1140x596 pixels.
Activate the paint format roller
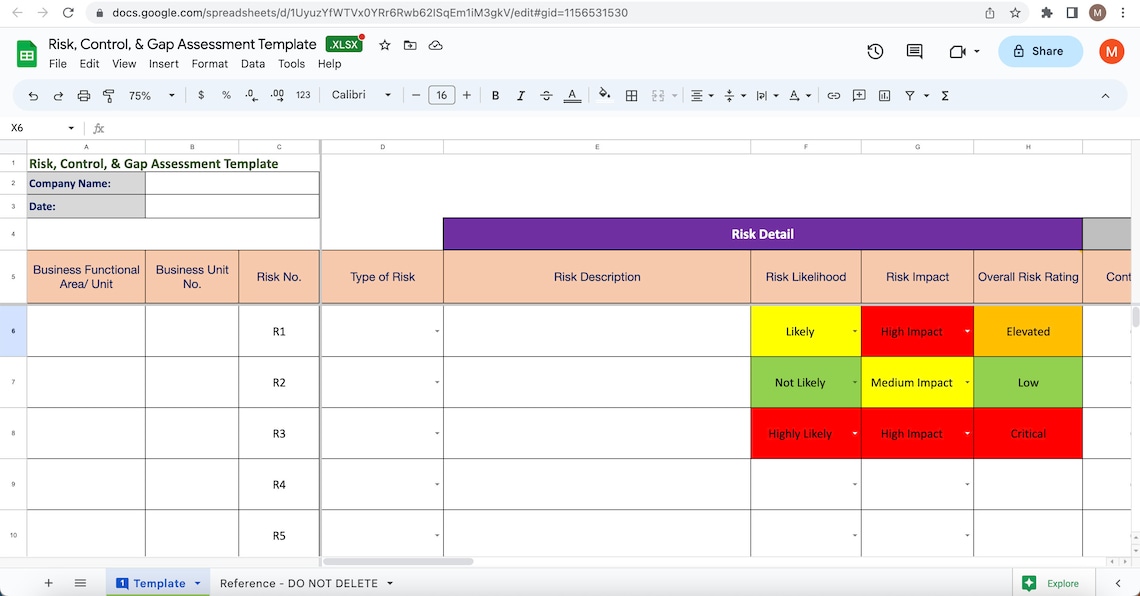tap(108, 95)
